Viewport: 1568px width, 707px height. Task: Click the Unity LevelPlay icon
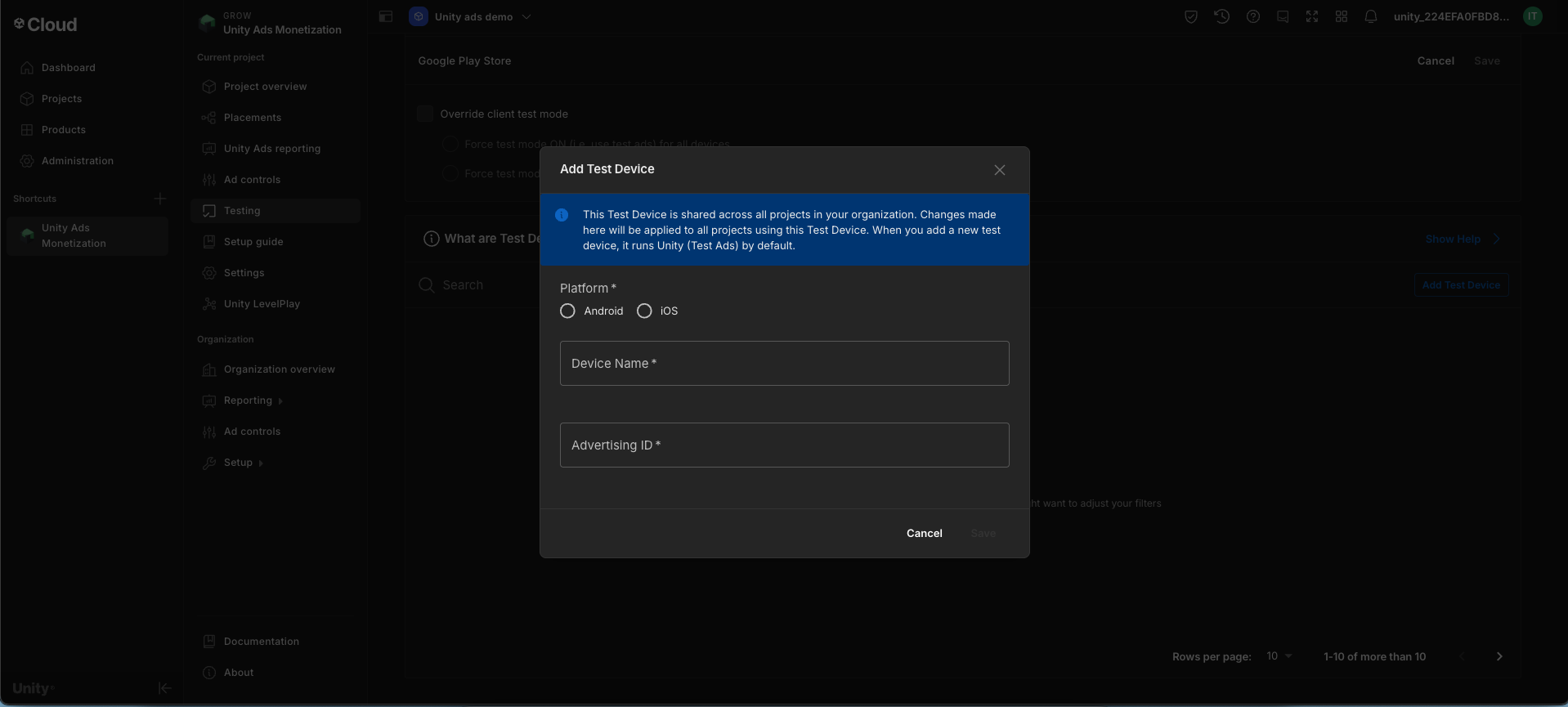click(x=208, y=304)
